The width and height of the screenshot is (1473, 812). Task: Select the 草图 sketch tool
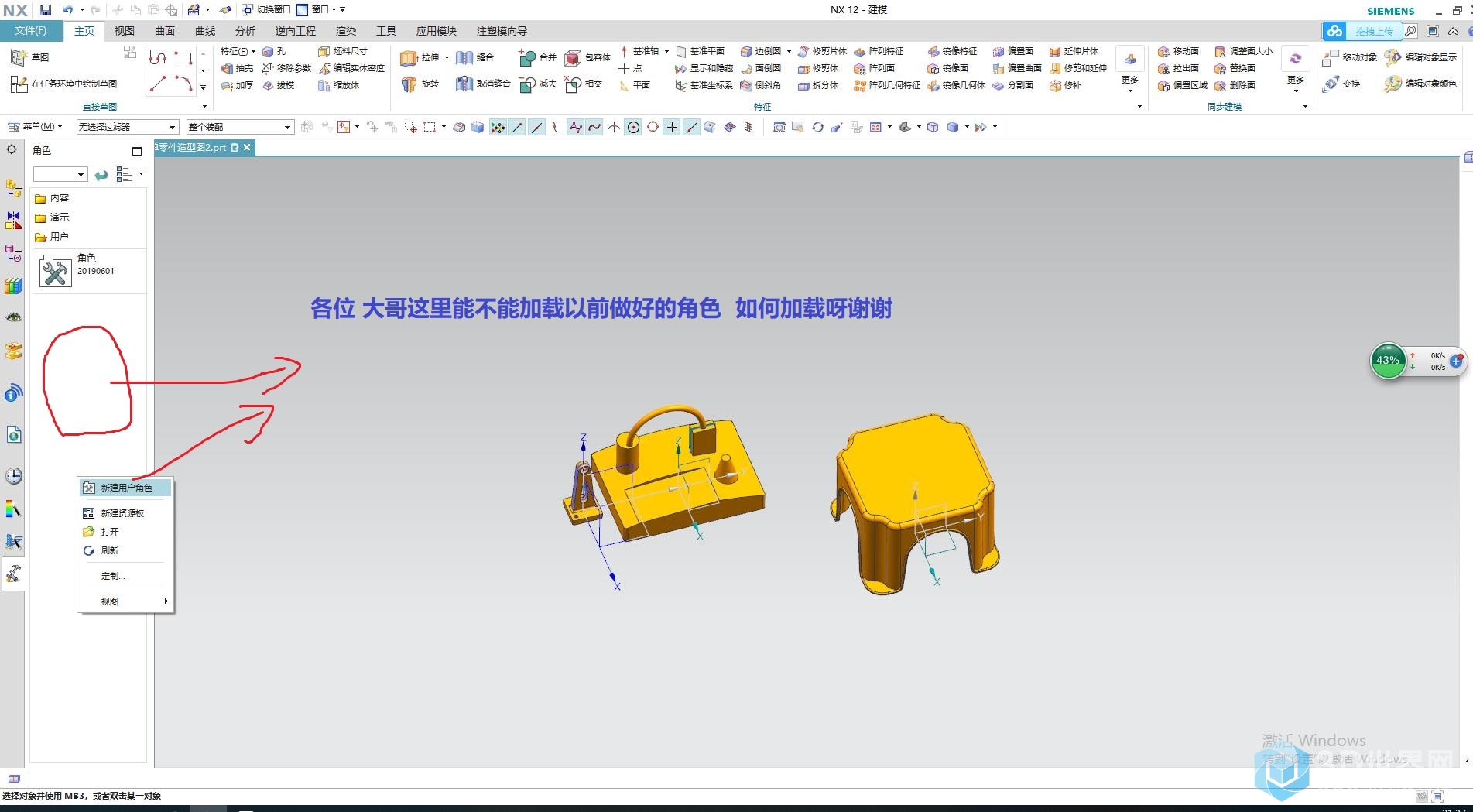point(30,57)
